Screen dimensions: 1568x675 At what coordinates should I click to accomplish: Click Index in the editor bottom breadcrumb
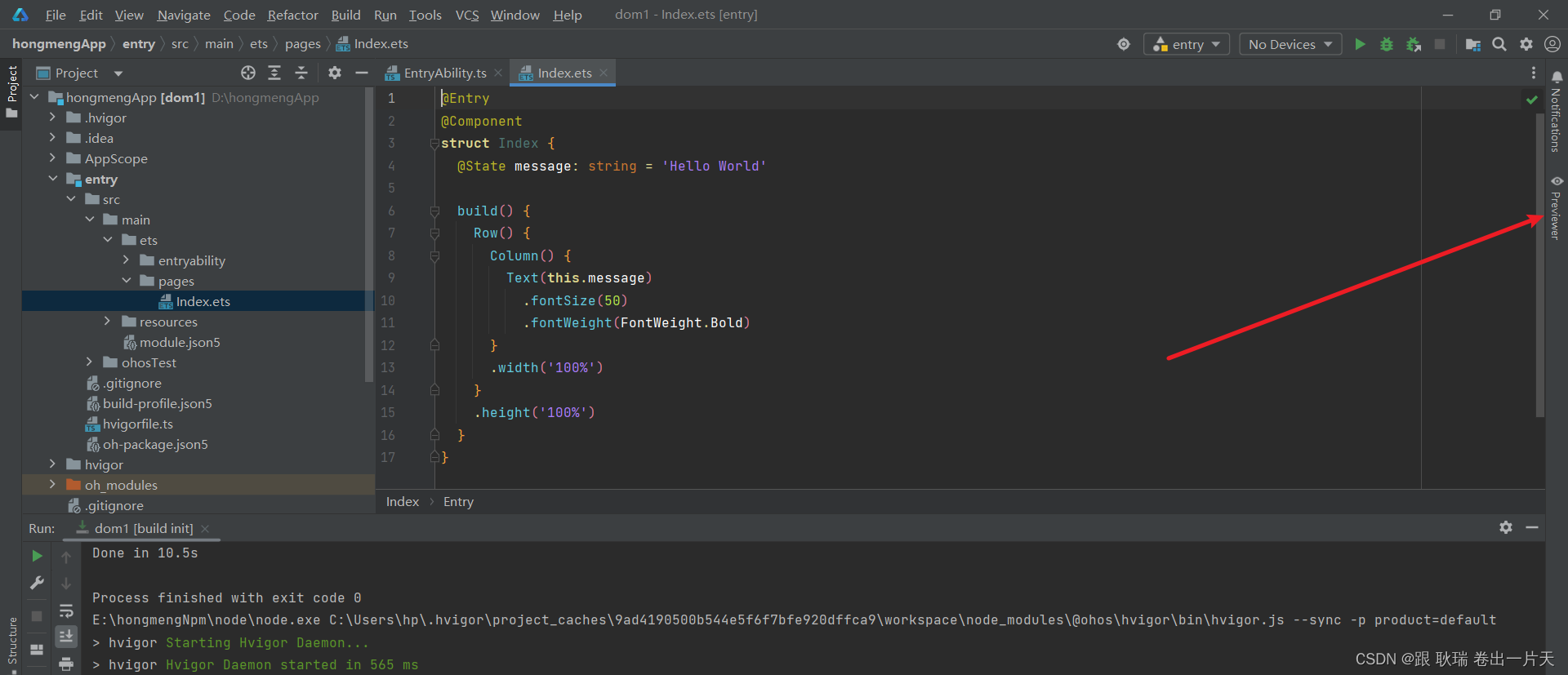coord(403,502)
